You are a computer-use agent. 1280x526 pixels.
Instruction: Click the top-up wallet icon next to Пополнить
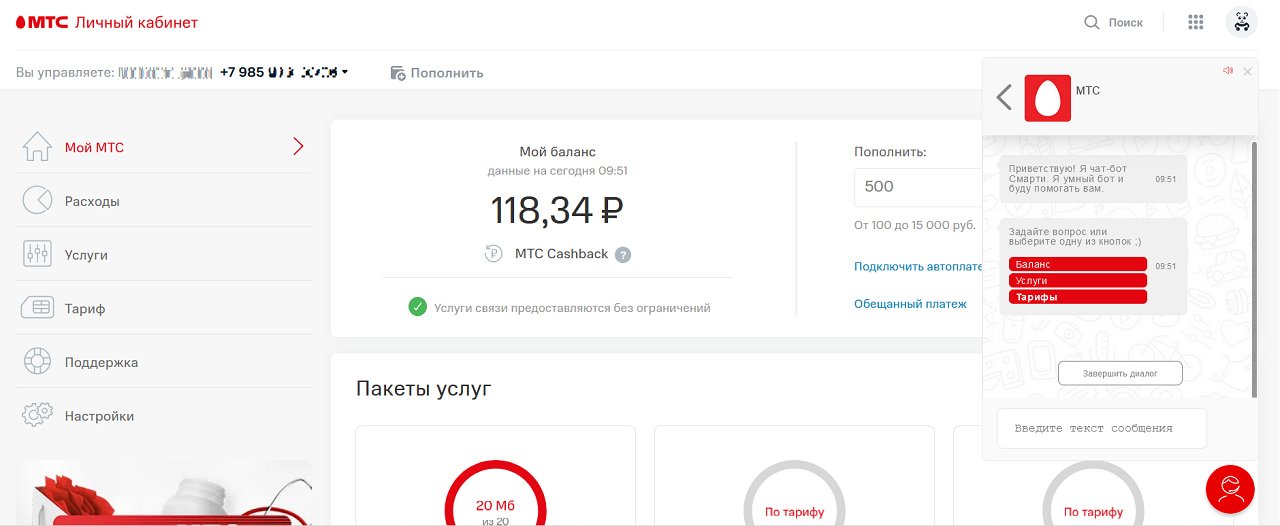[398, 73]
